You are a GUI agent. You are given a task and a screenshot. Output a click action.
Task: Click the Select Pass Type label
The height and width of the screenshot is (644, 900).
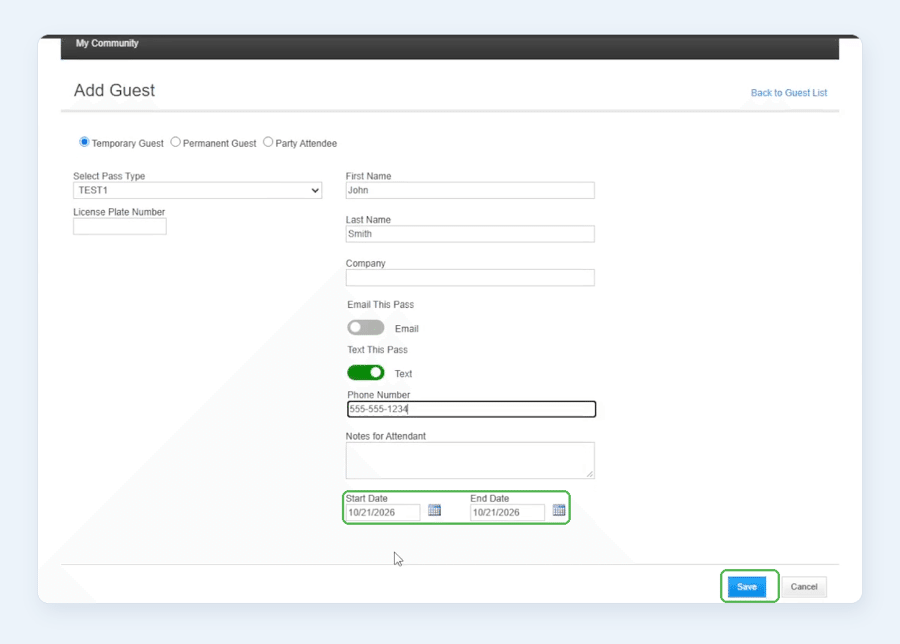pos(109,176)
